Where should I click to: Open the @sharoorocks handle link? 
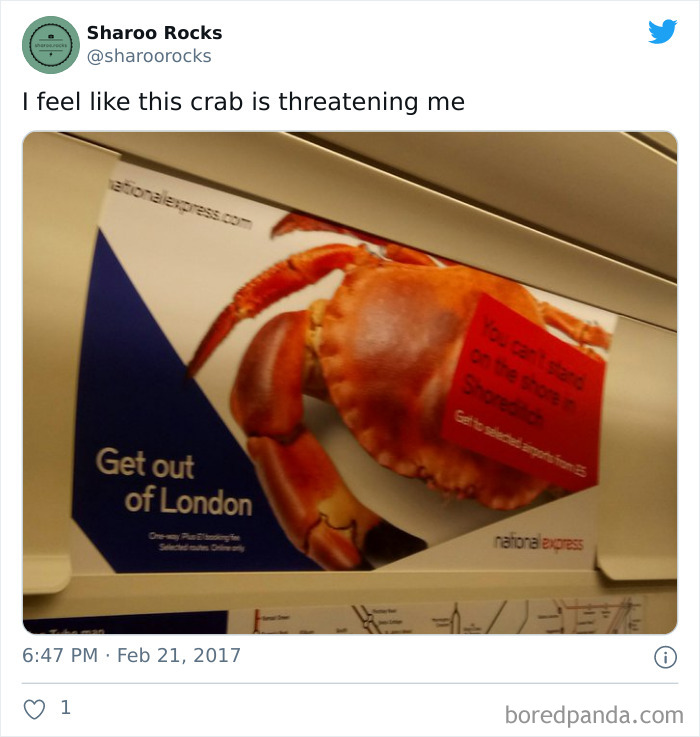pos(149,56)
